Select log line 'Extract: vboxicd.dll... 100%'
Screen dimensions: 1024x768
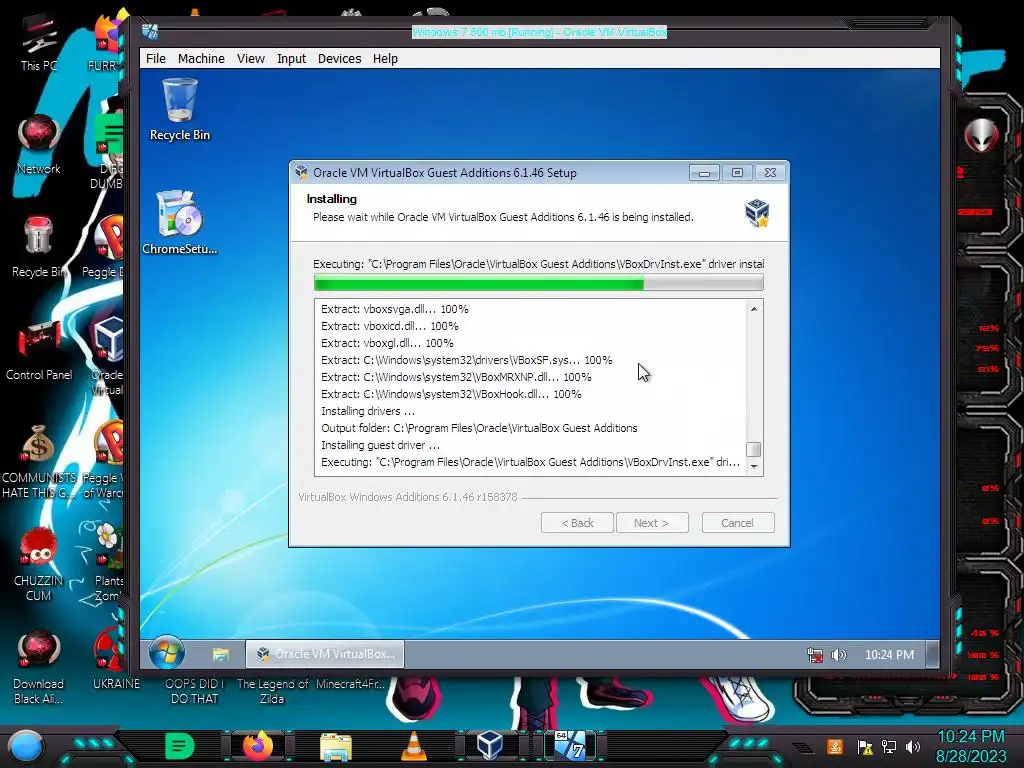[x=389, y=326]
